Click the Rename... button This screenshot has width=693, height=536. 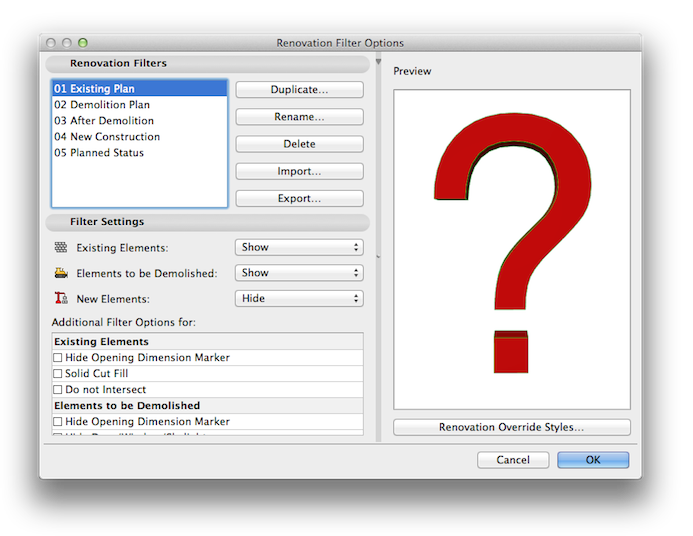click(x=299, y=117)
